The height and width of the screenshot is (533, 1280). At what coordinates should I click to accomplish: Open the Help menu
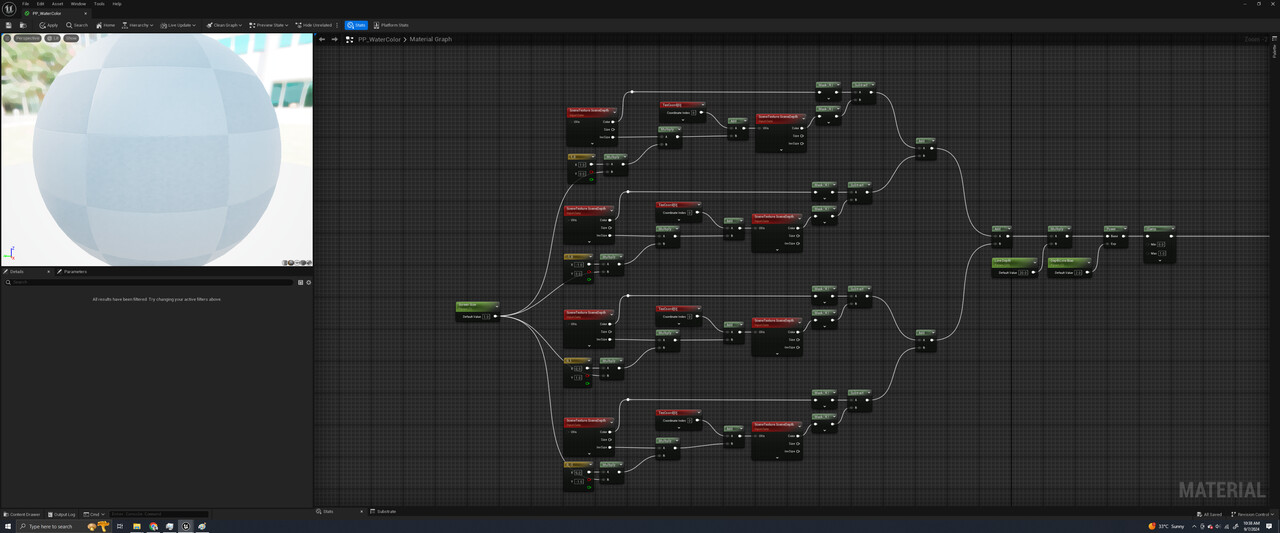[x=117, y=4]
